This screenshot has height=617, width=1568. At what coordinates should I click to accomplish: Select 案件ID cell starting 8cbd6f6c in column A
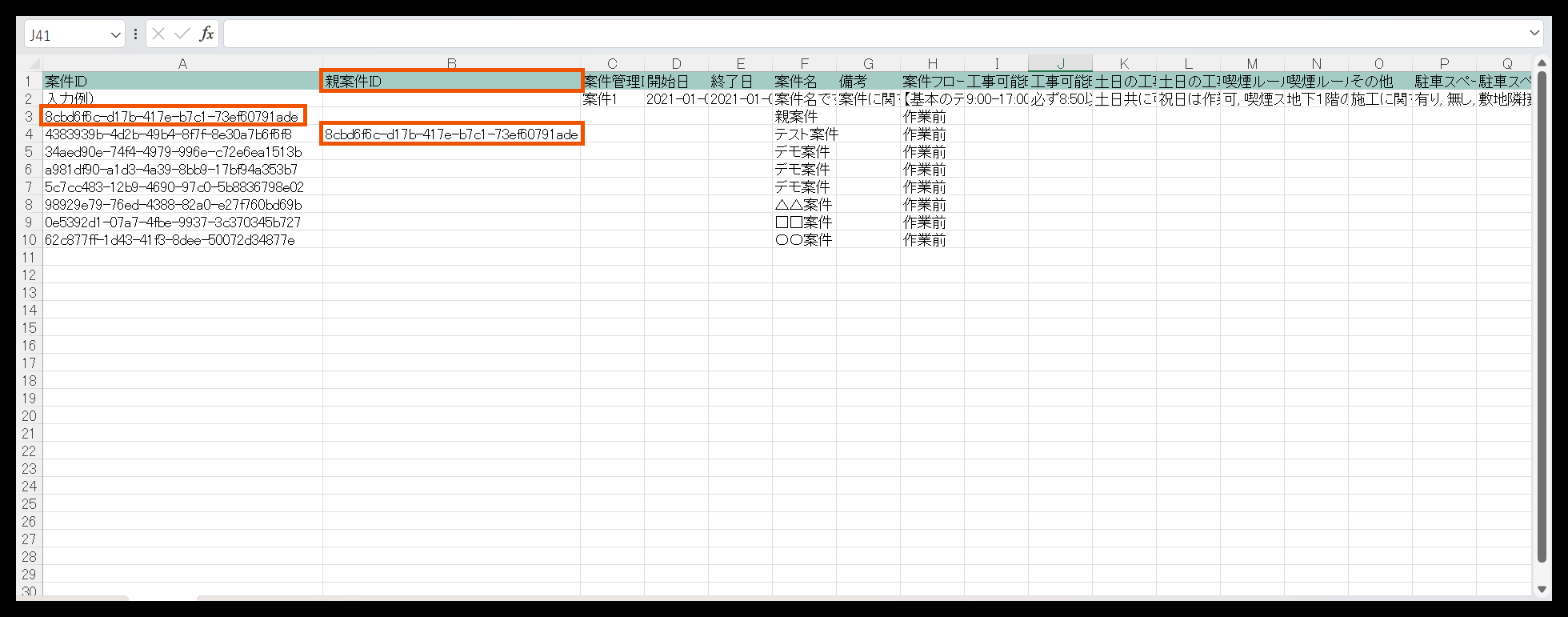[x=182, y=116]
